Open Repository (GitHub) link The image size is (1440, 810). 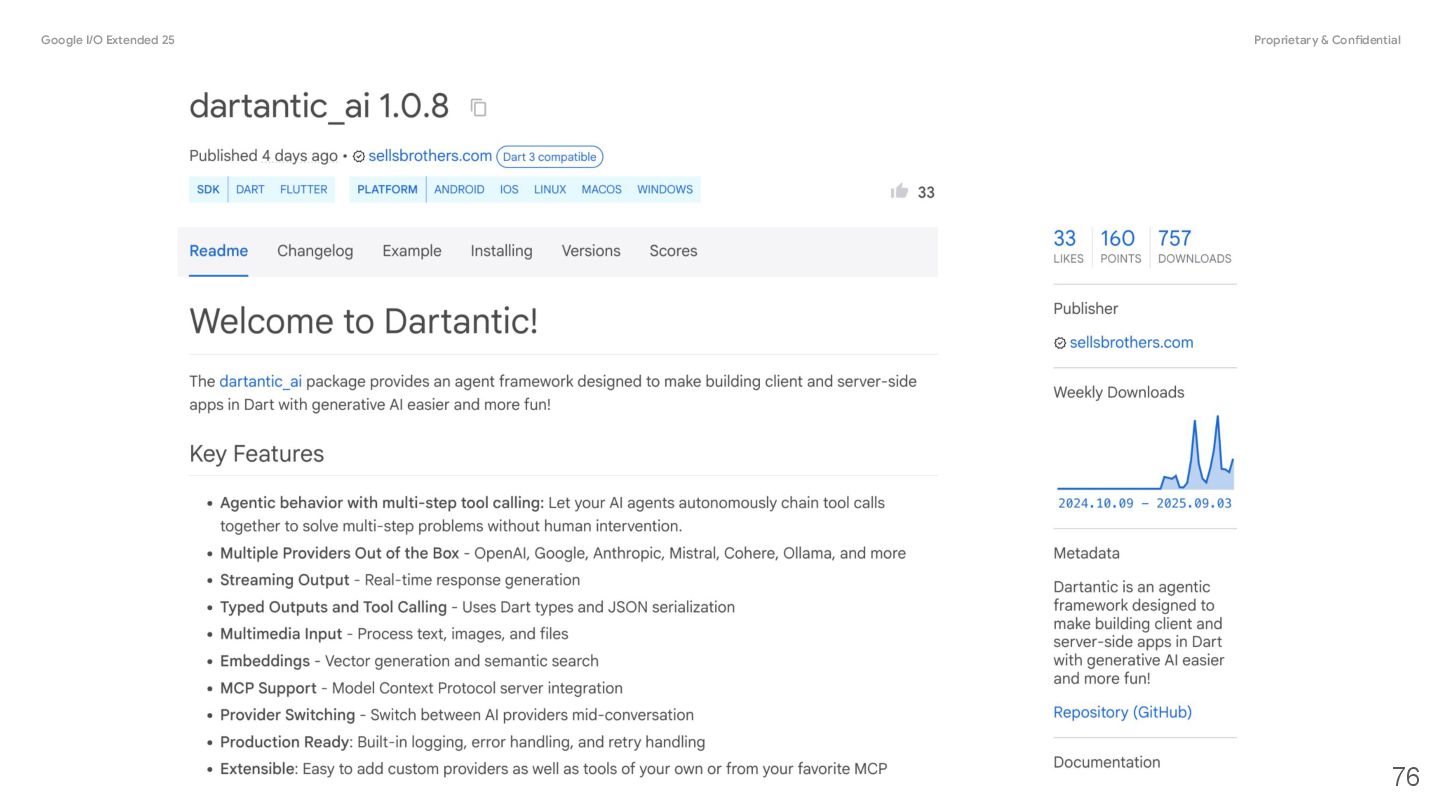click(1122, 712)
